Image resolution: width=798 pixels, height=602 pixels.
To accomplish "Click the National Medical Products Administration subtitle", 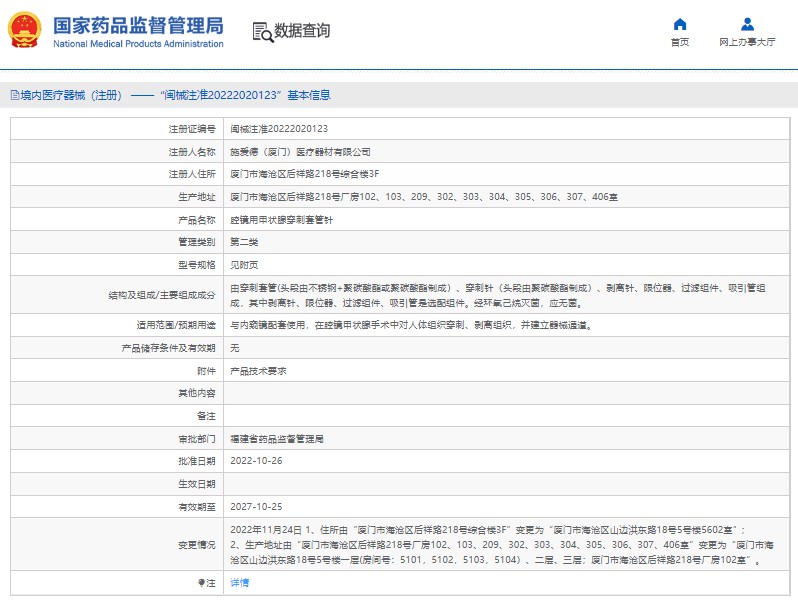I will [x=138, y=44].
